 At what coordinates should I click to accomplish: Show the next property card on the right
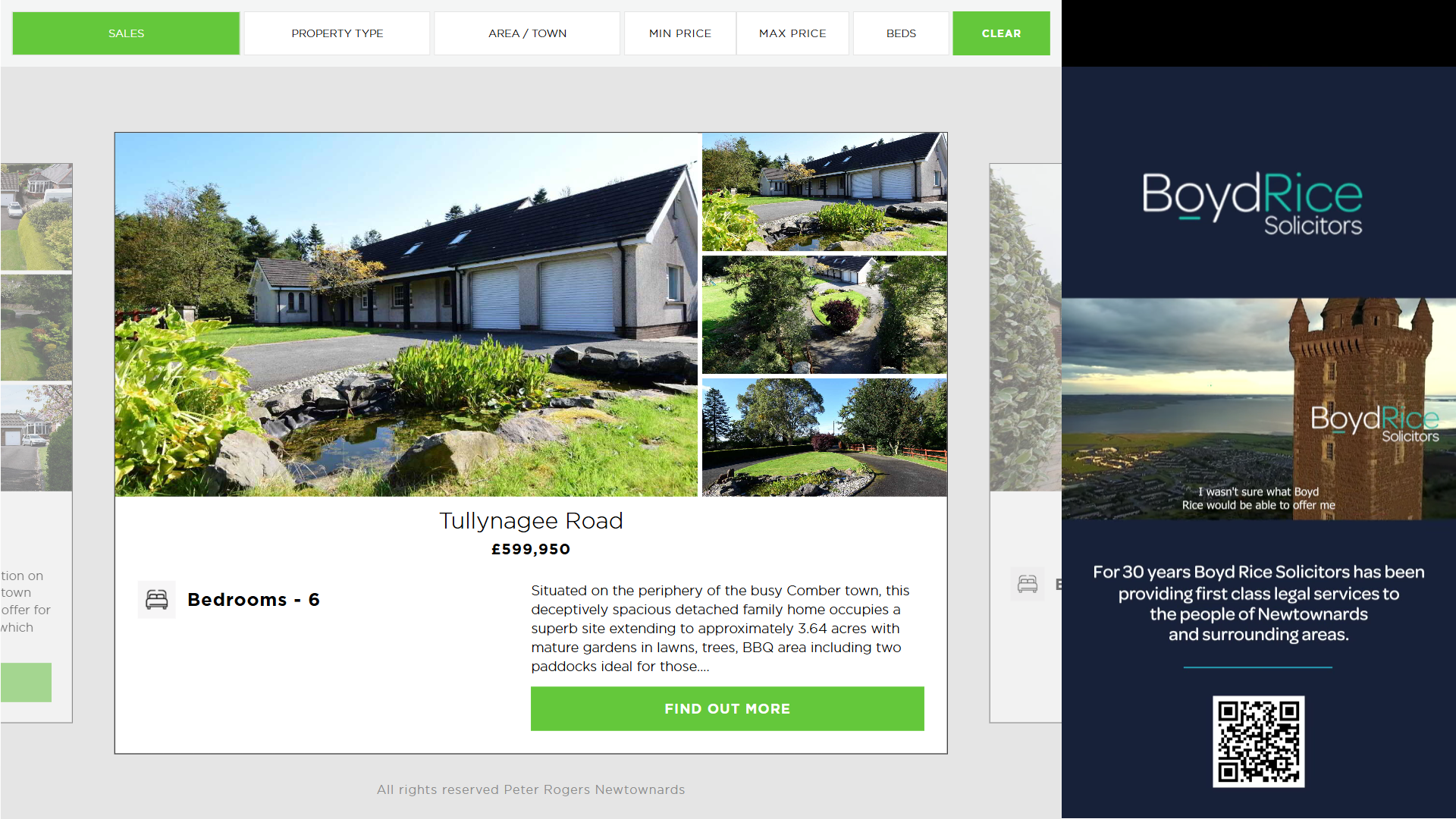tap(1025, 443)
